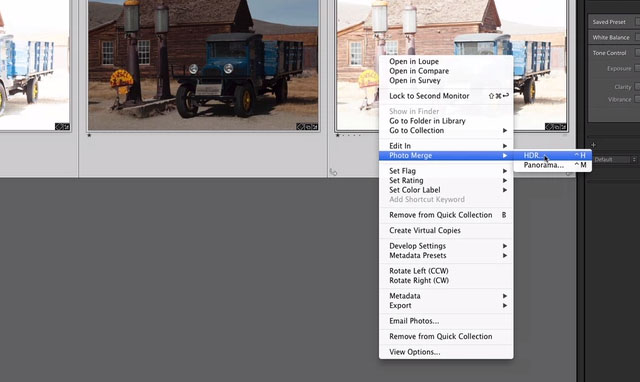
Task: Click the Clarity label
Action: coord(623,87)
